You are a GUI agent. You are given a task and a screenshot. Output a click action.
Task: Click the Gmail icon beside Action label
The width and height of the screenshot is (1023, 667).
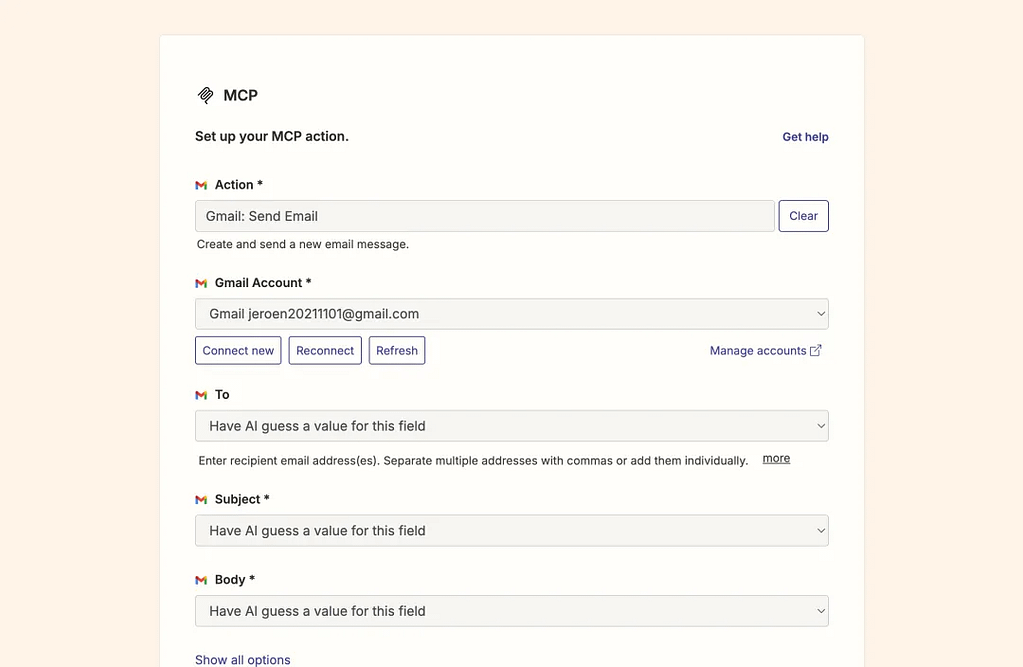pyautogui.click(x=201, y=185)
